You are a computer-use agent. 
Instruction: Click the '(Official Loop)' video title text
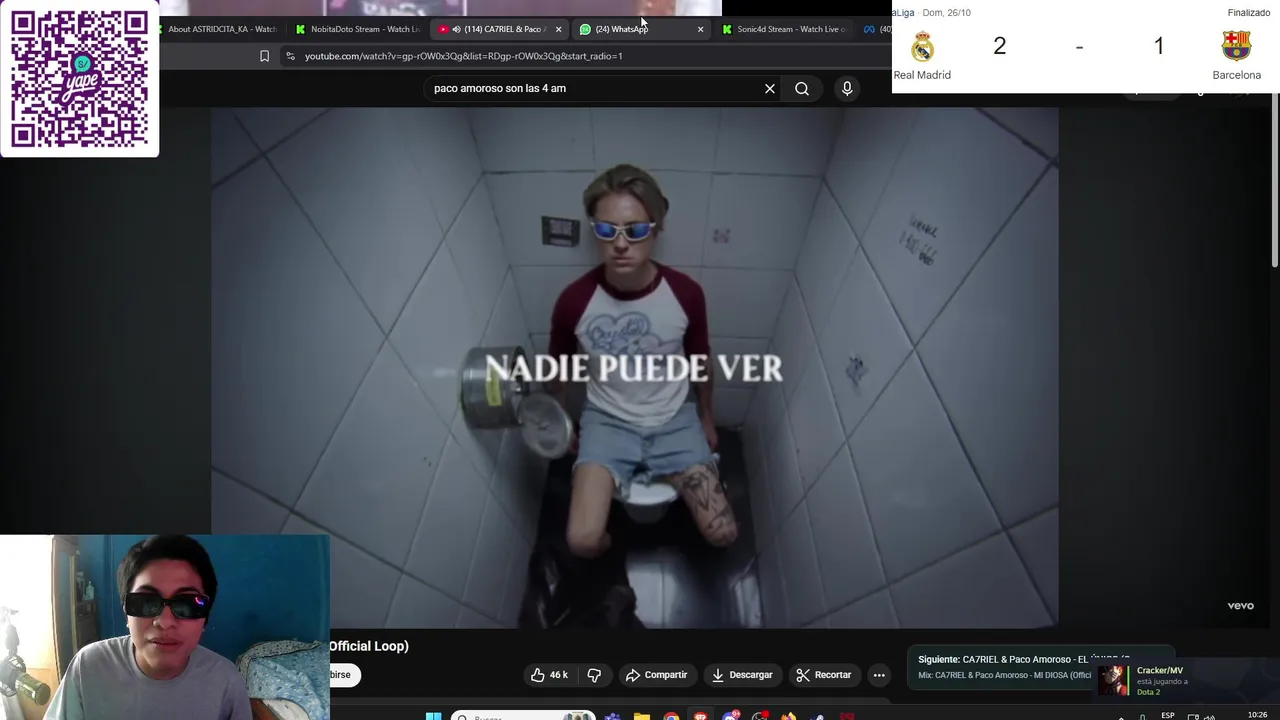pos(369,646)
